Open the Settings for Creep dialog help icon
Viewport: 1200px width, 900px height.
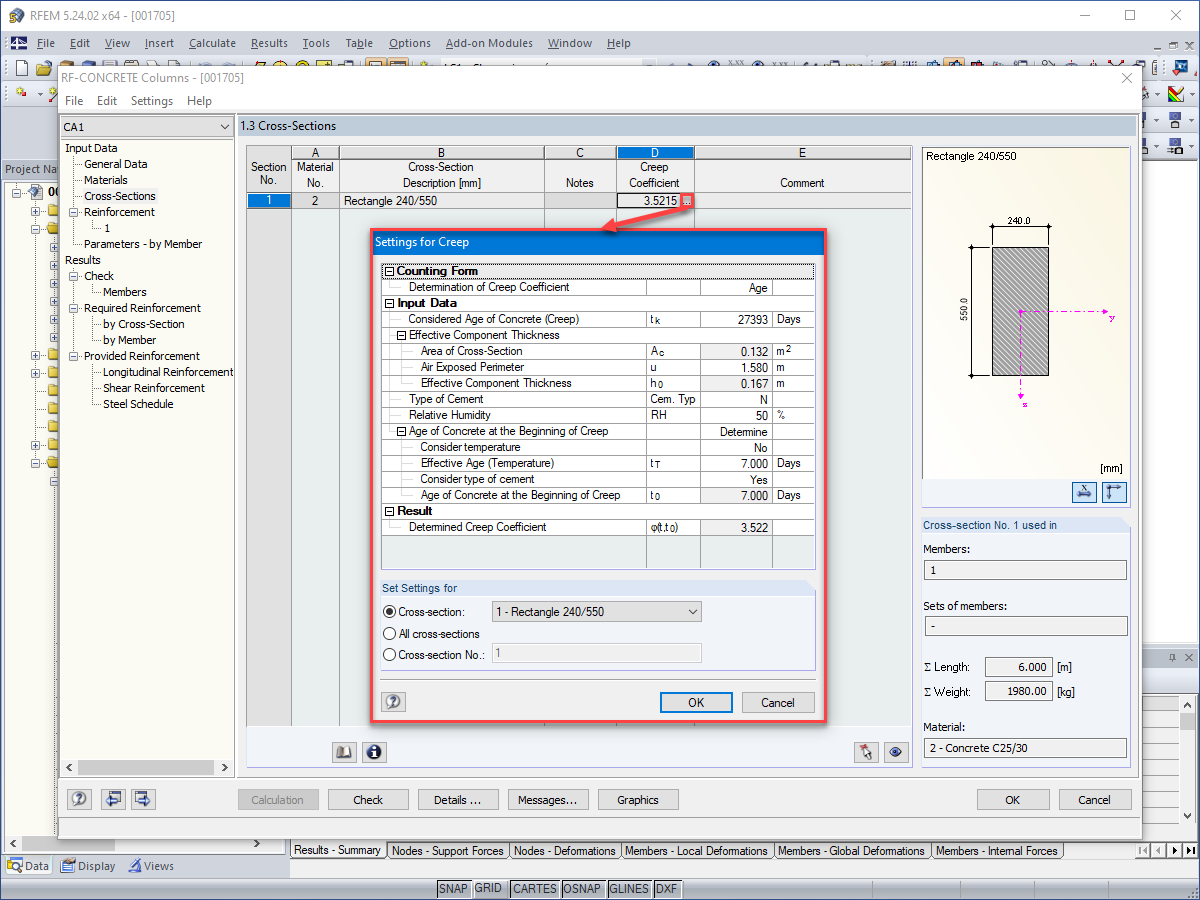[x=393, y=701]
